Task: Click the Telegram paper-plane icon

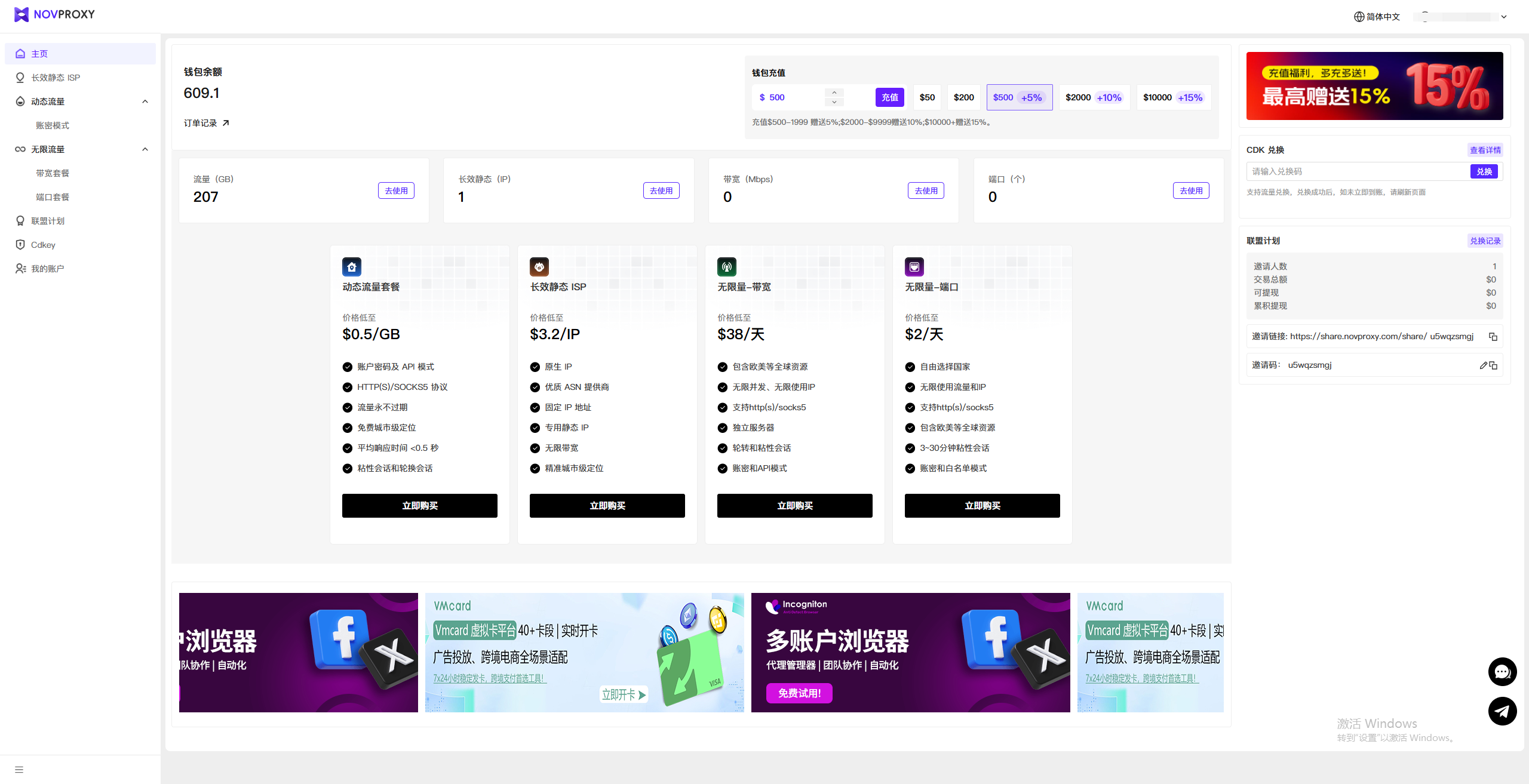Action: [x=1502, y=711]
